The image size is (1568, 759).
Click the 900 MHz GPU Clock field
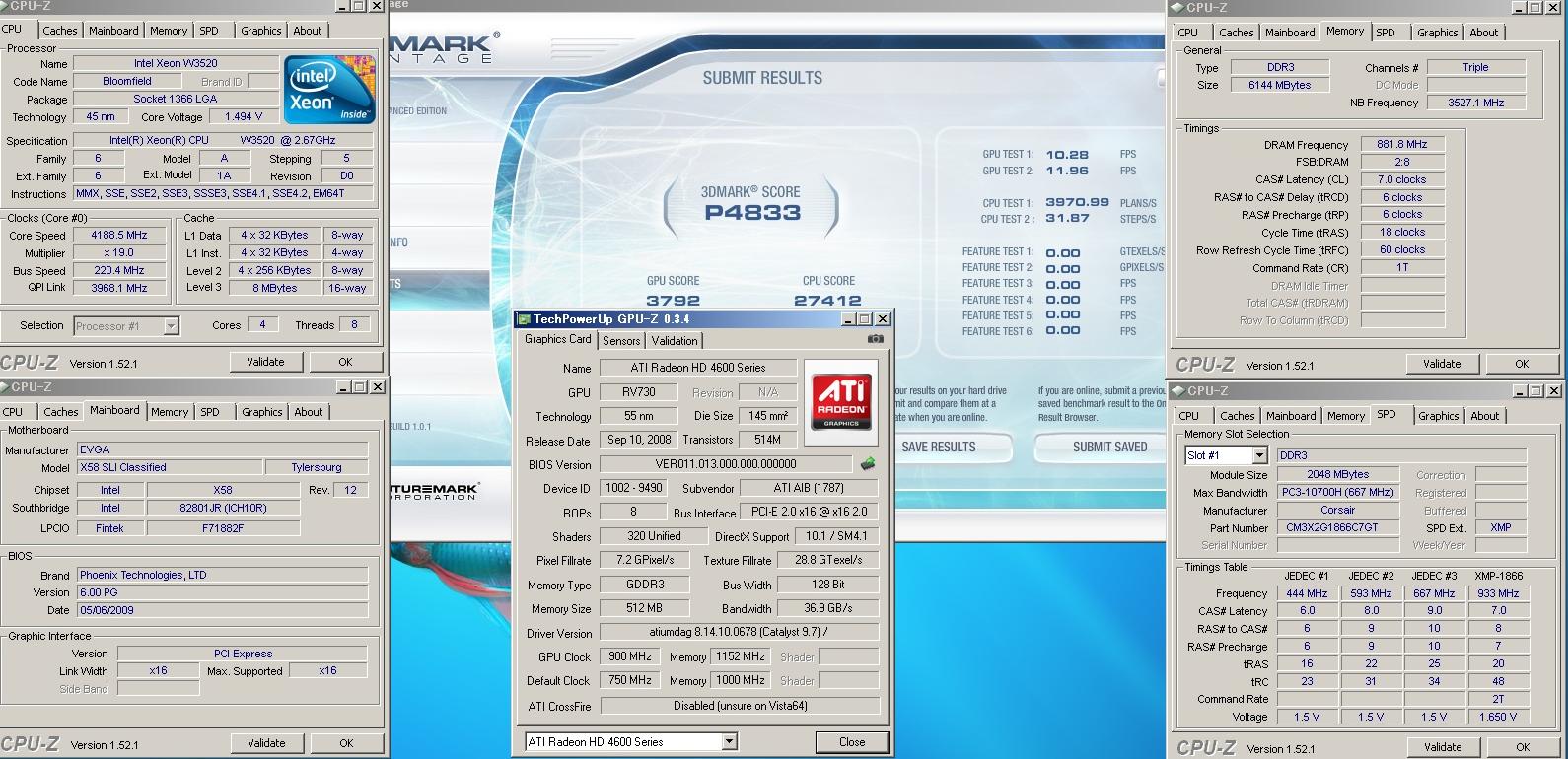(x=629, y=656)
